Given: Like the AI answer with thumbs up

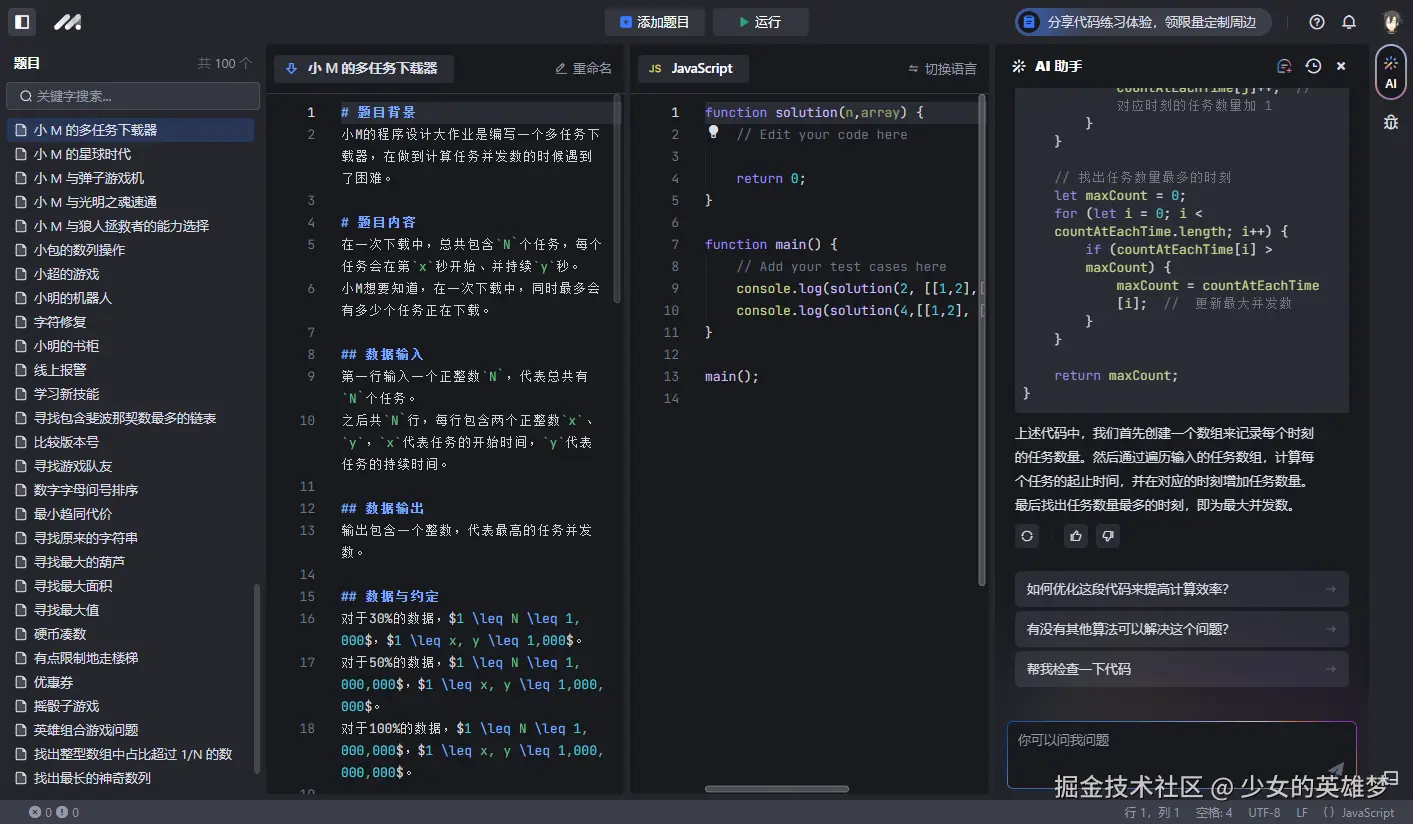Looking at the screenshot, I should [1076, 536].
